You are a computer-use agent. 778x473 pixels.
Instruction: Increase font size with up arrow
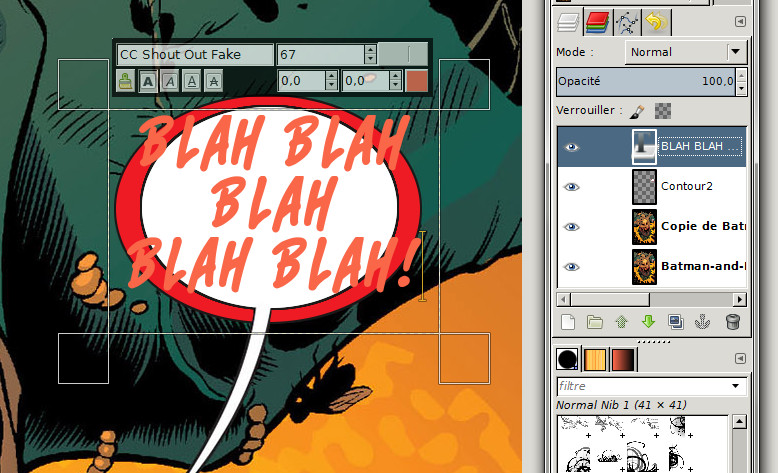coord(370,50)
